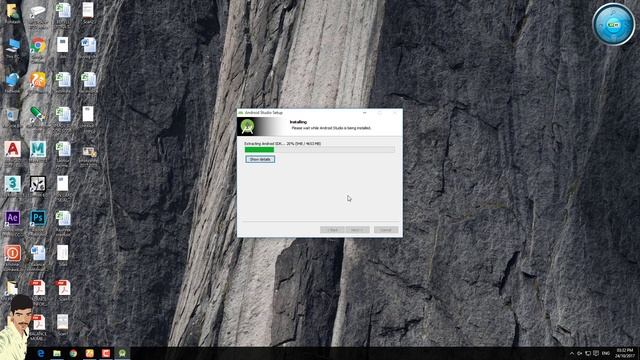Click the Android Studio logo in setup header
Image resolution: width=640 pixels, height=360 pixels.
[x=247, y=127]
